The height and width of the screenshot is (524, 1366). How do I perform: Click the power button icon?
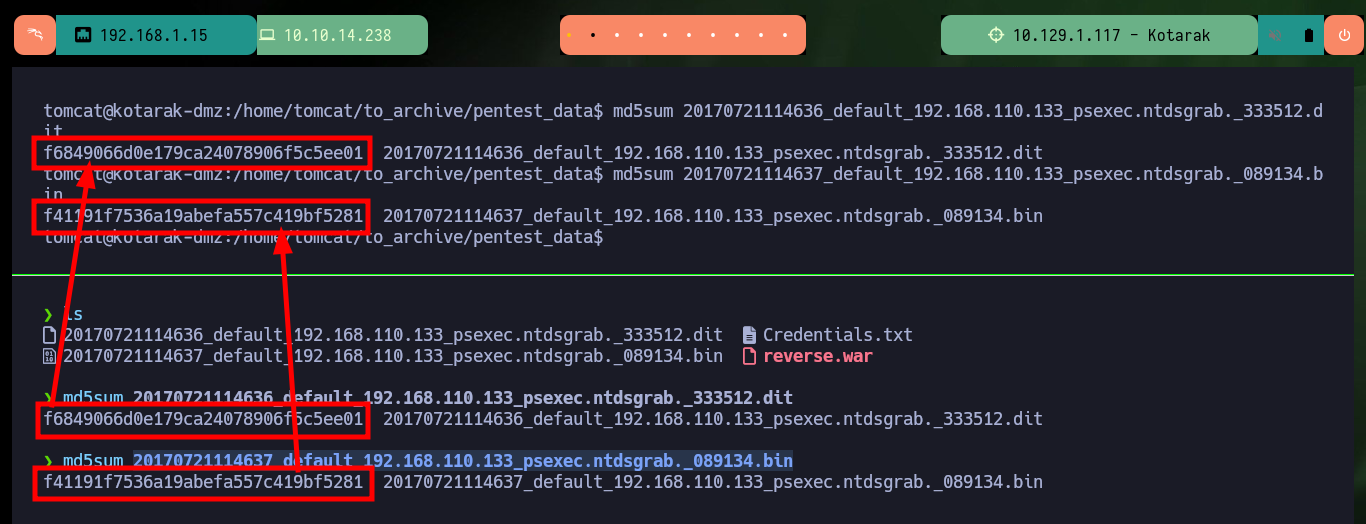click(x=1342, y=35)
